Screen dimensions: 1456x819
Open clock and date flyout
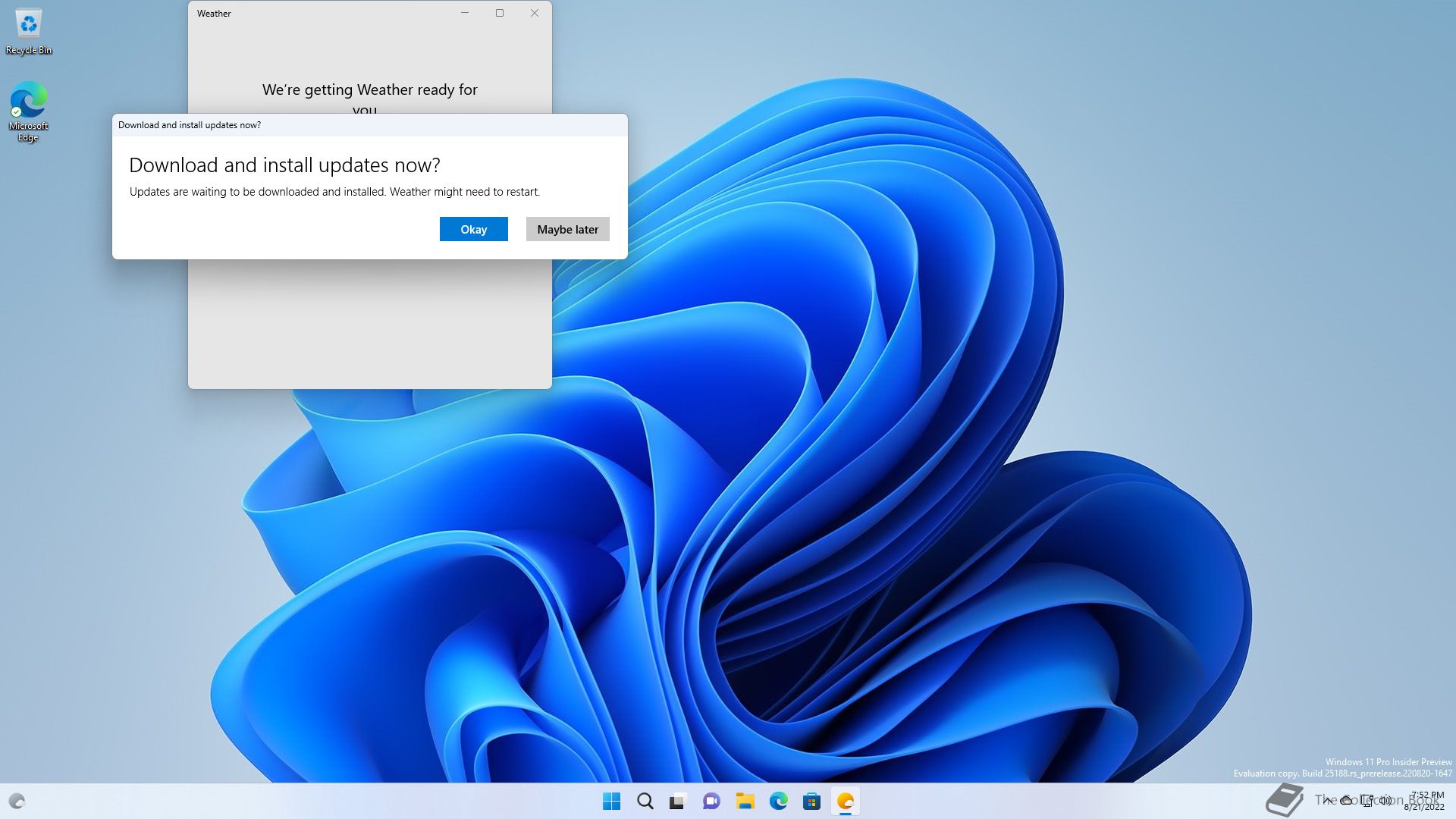[x=1424, y=801]
